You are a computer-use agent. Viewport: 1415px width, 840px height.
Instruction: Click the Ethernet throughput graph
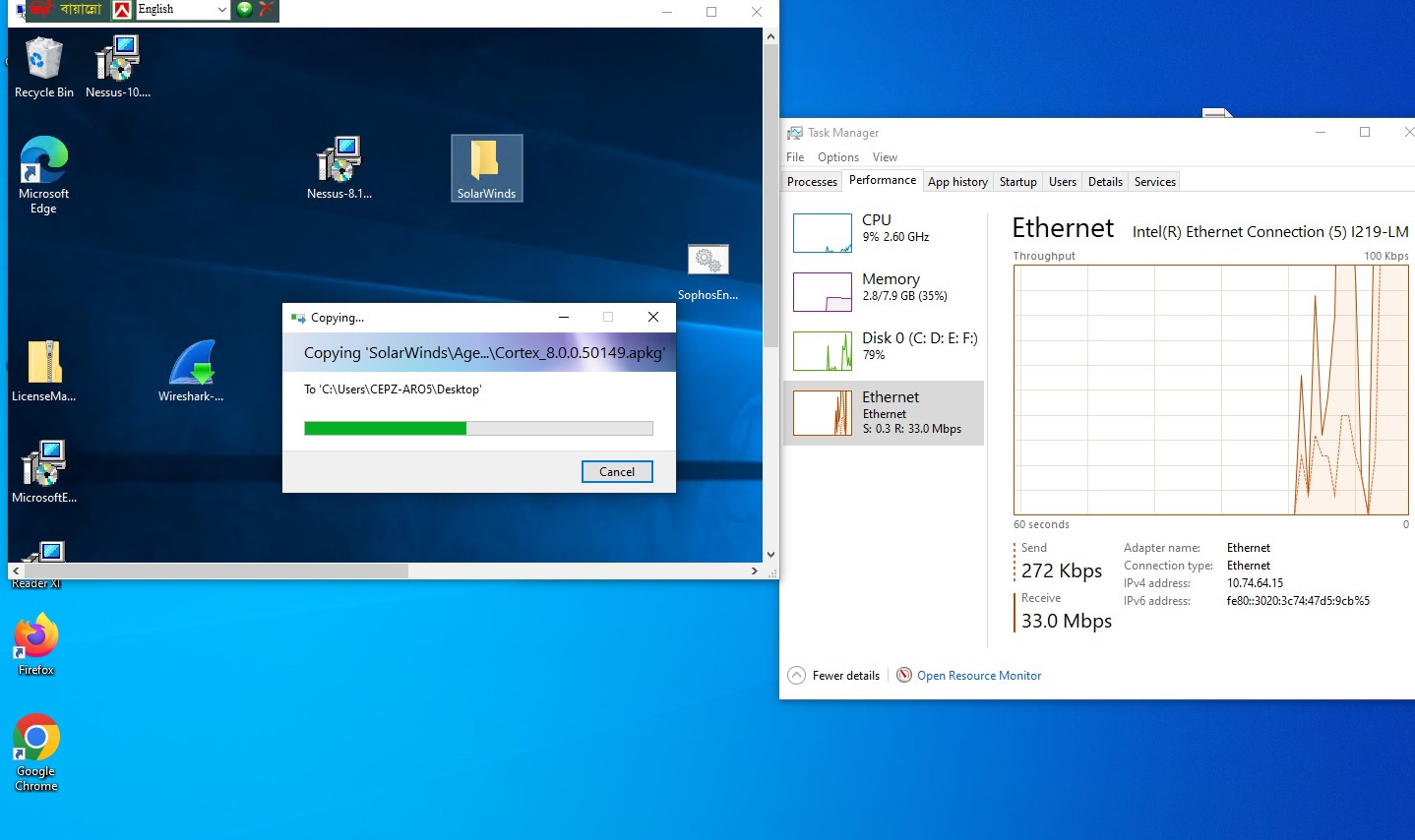point(1211,390)
